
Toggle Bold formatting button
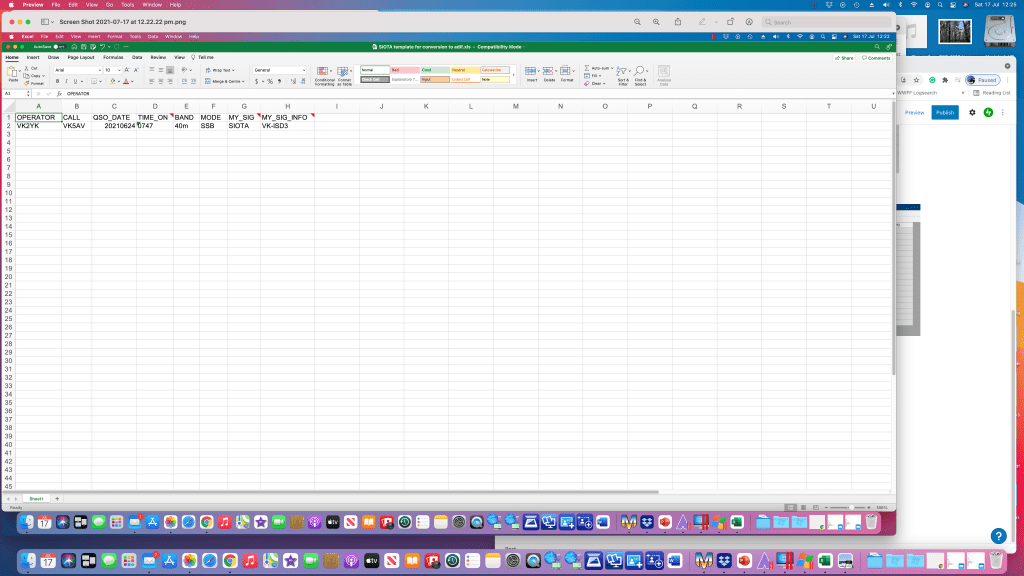tap(57, 81)
